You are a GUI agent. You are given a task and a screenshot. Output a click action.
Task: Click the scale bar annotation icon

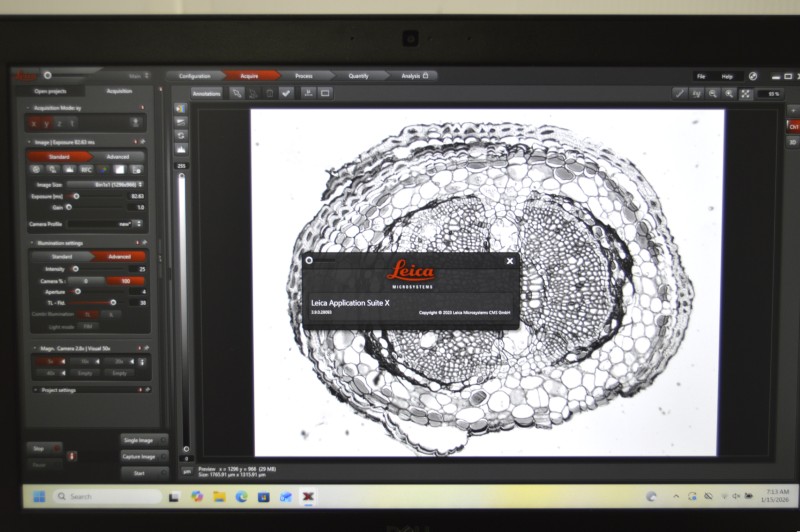(308, 93)
